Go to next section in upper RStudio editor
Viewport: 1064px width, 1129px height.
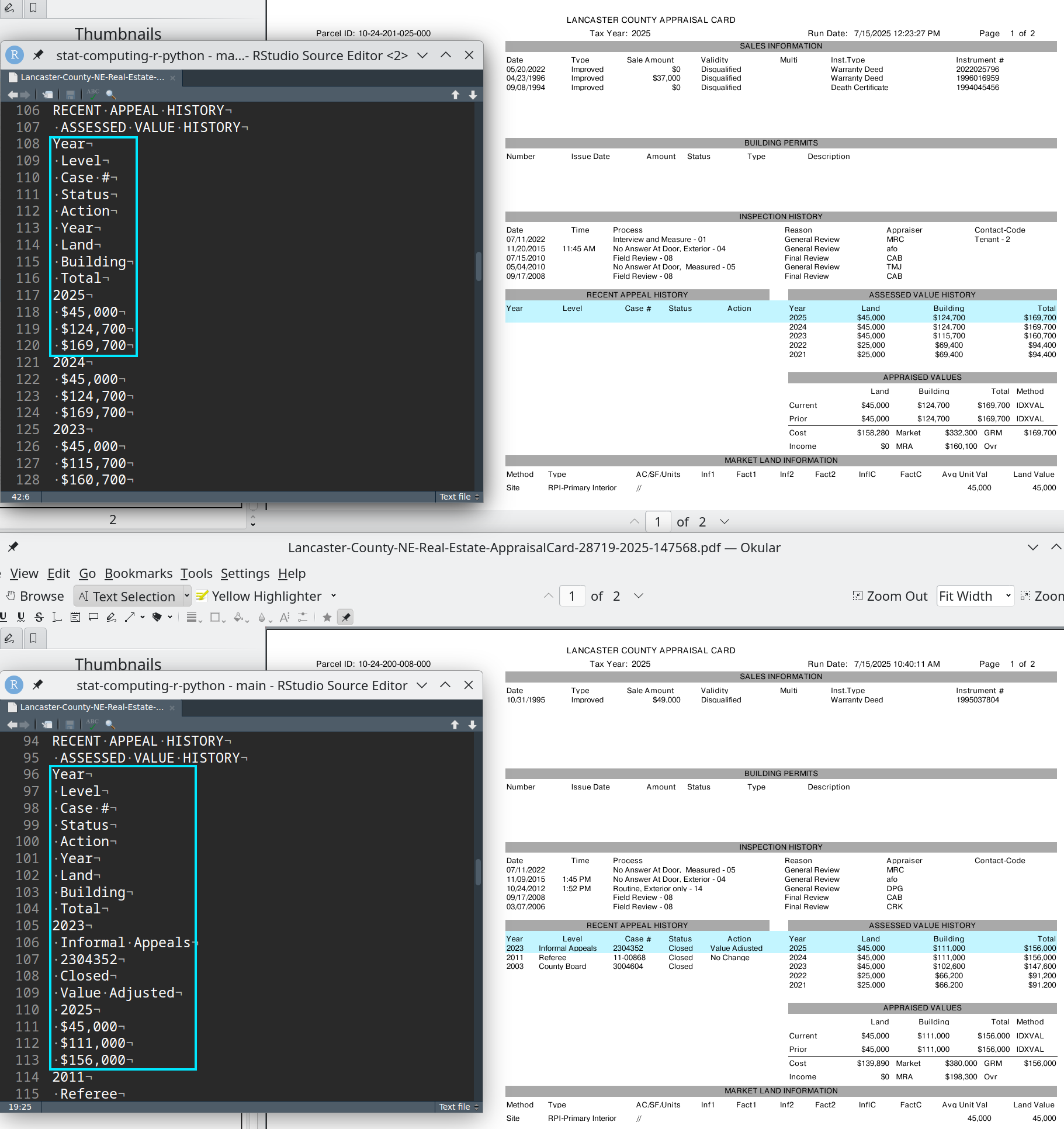473,95
